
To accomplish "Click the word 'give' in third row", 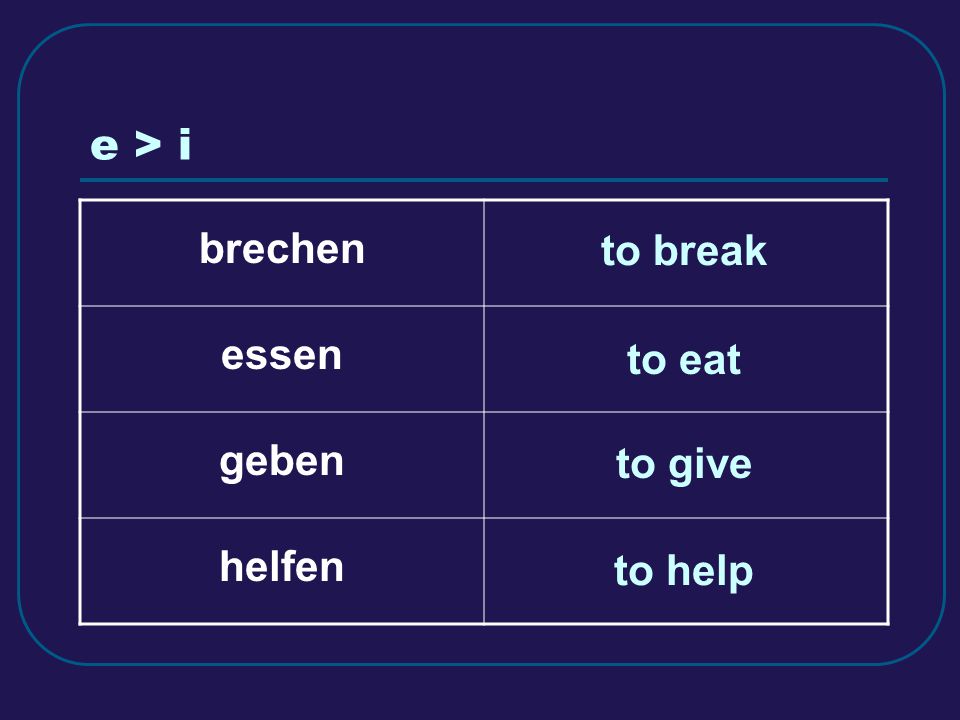I will 710,467.
